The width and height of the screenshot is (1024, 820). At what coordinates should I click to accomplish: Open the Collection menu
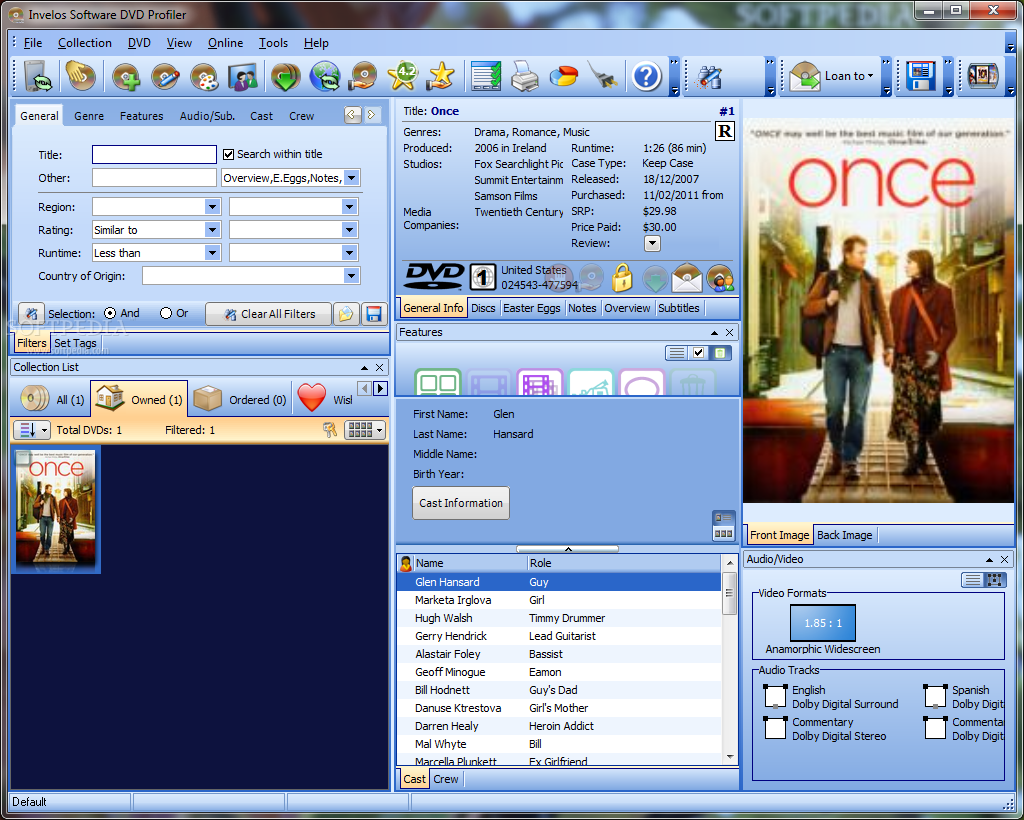pos(85,42)
